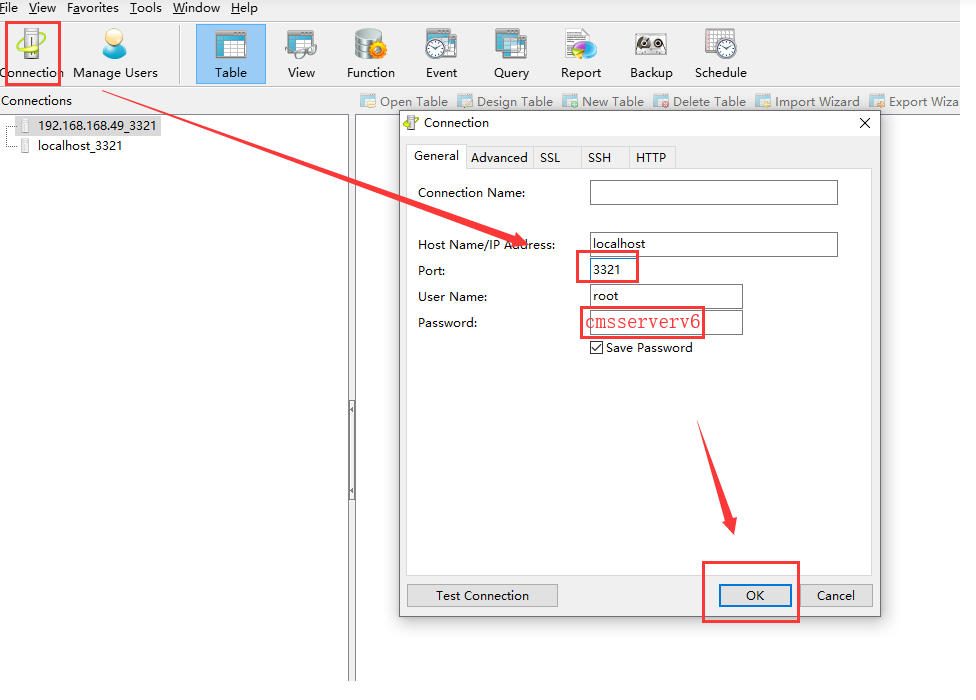This screenshot has height=700, width=976.
Task: Open the Favorites menu
Action: (93, 8)
